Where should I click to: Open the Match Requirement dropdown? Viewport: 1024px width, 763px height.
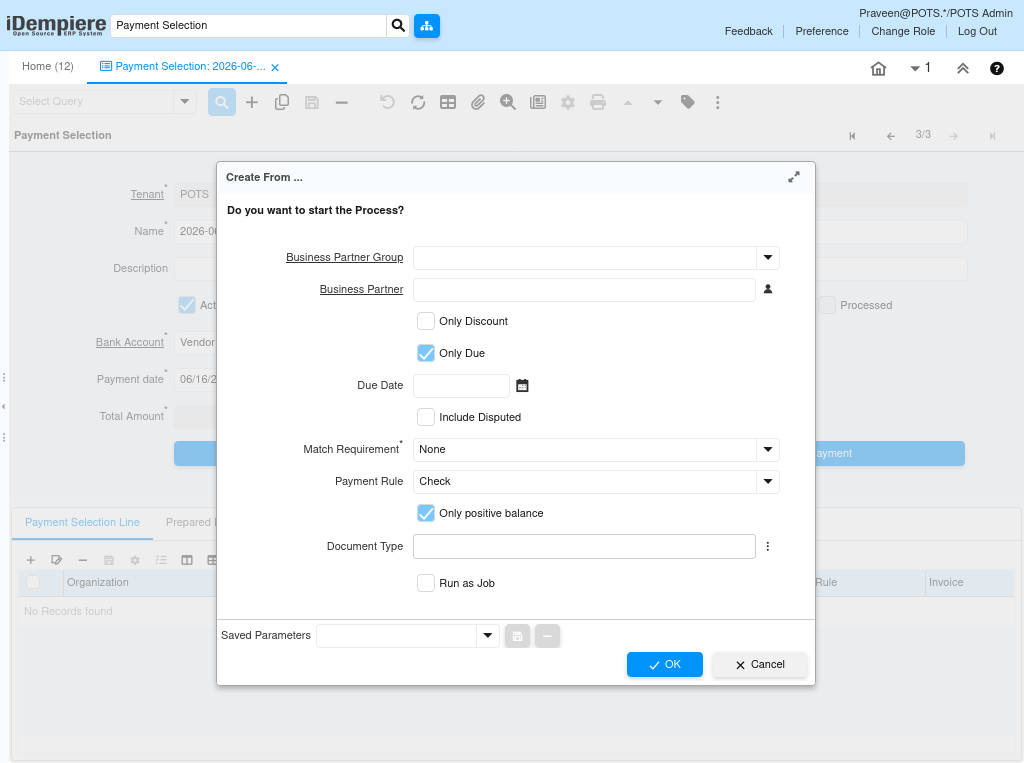click(768, 450)
